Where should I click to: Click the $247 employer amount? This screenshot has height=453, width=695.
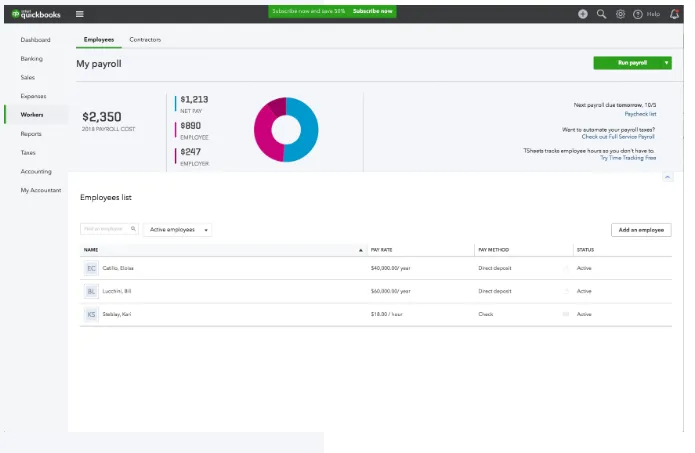[191, 152]
